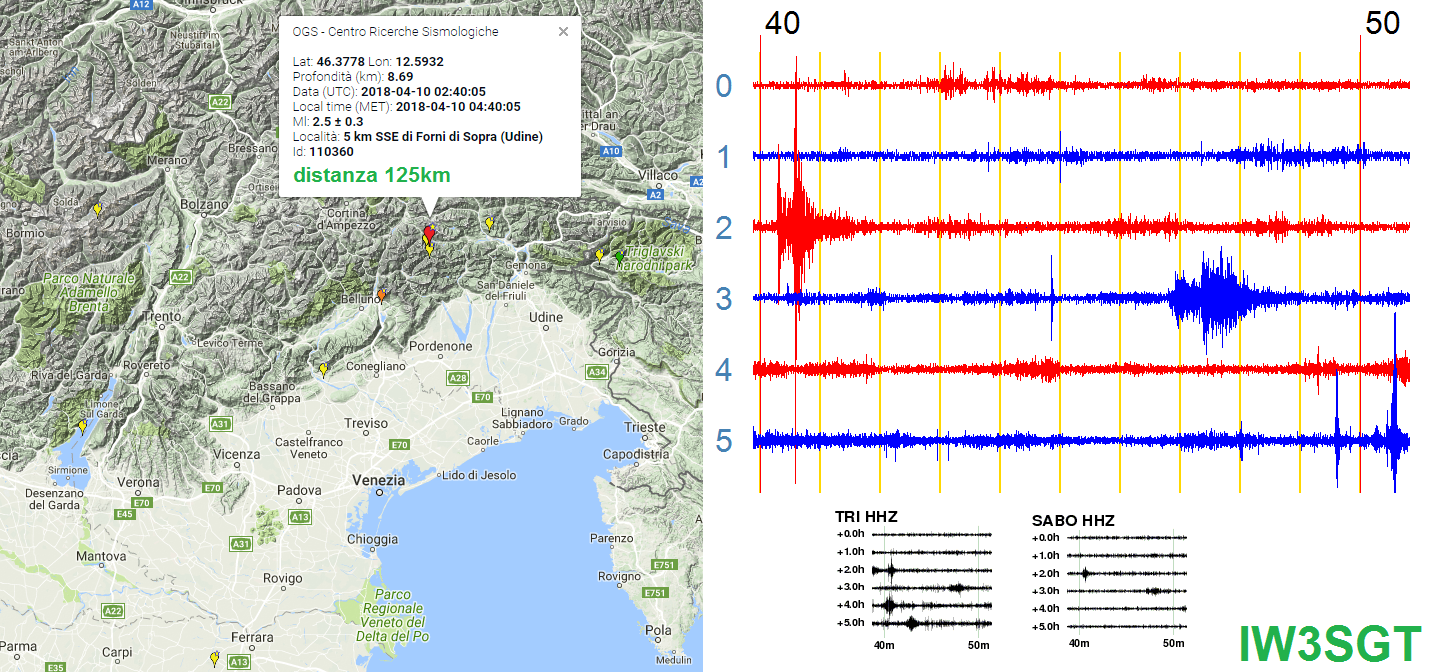Click the Trento city label
This screenshot has height=672, width=1432.
(x=161, y=316)
